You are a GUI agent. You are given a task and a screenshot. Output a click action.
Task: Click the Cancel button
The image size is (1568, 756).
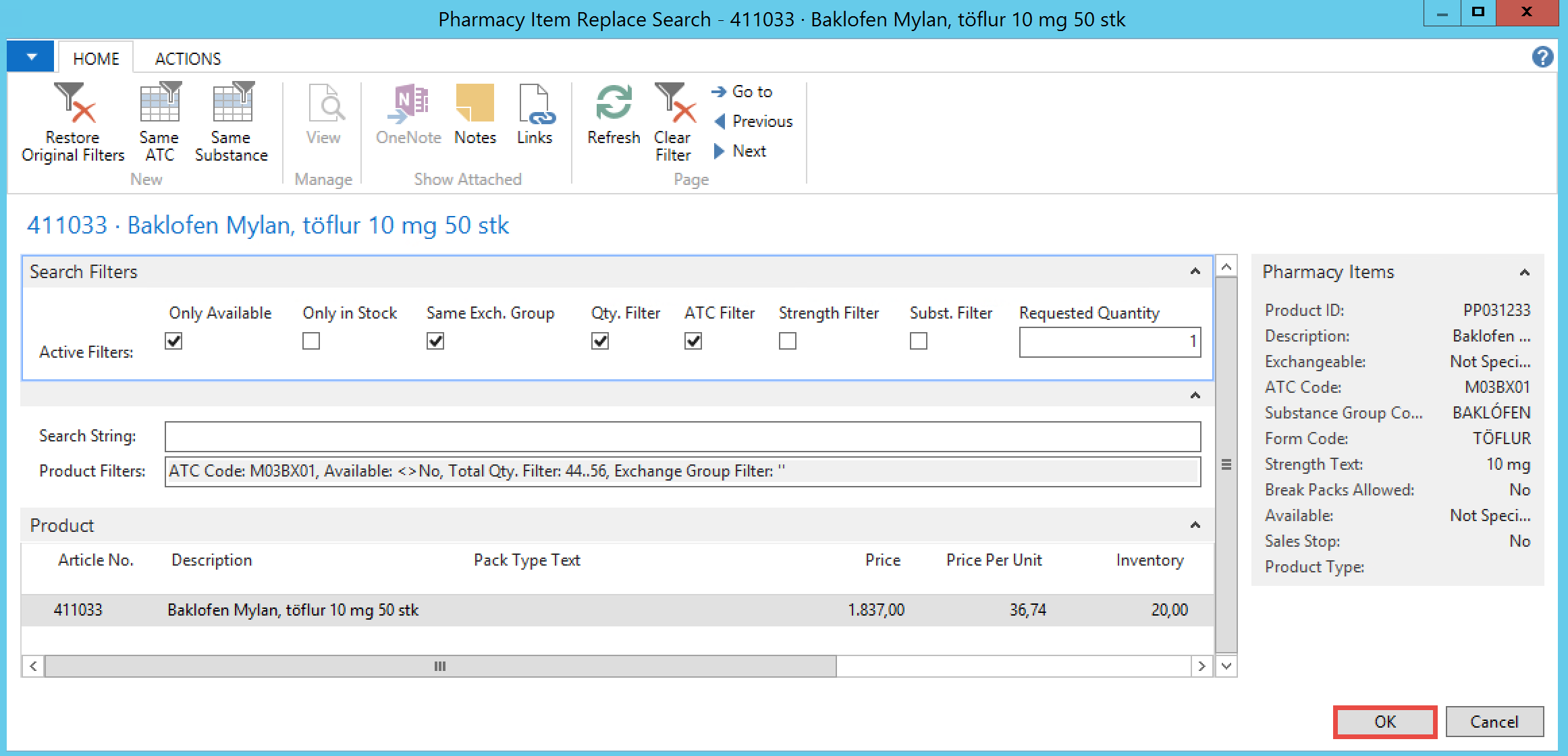click(1494, 722)
